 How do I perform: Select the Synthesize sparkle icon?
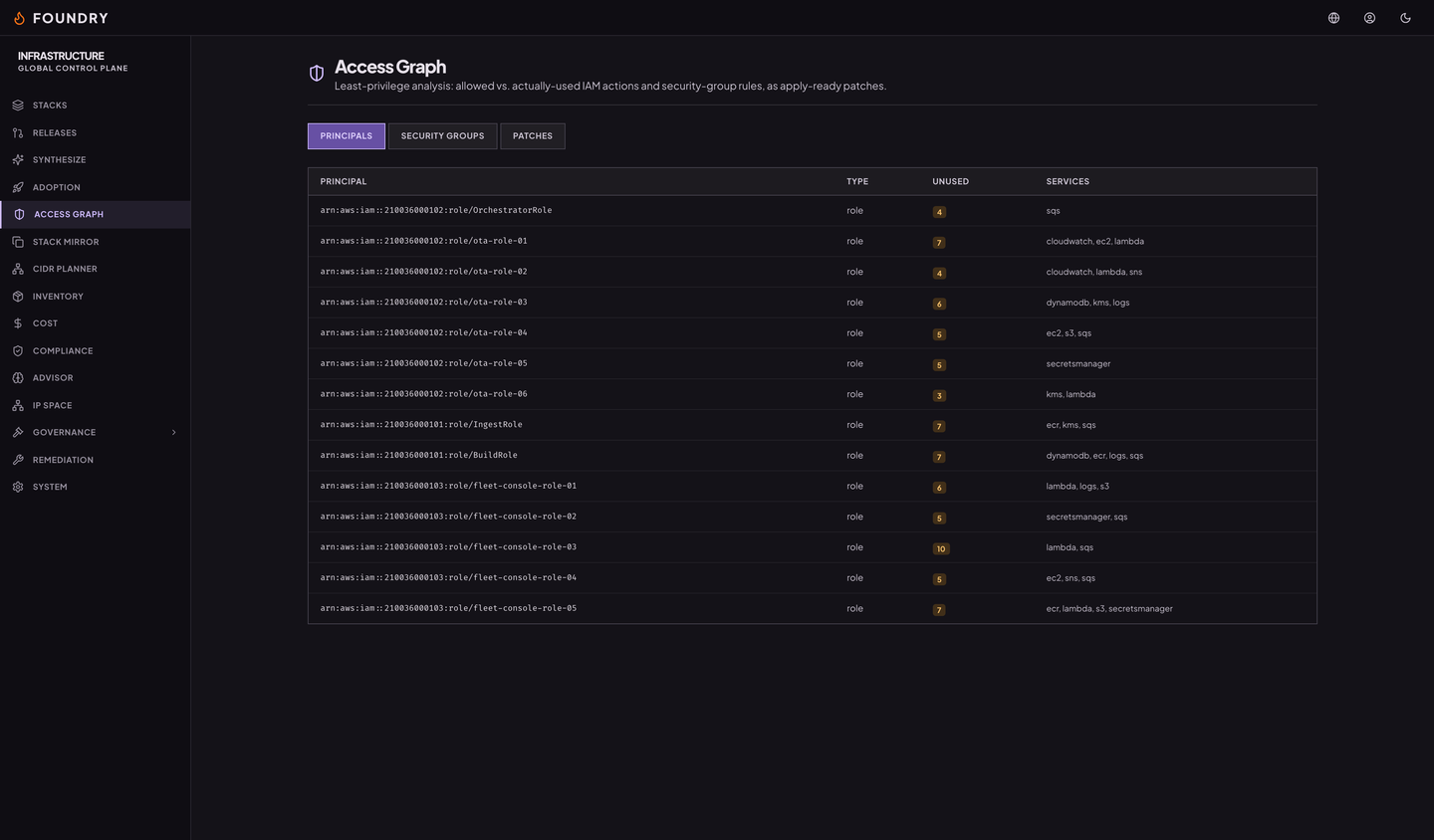pos(18,159)
